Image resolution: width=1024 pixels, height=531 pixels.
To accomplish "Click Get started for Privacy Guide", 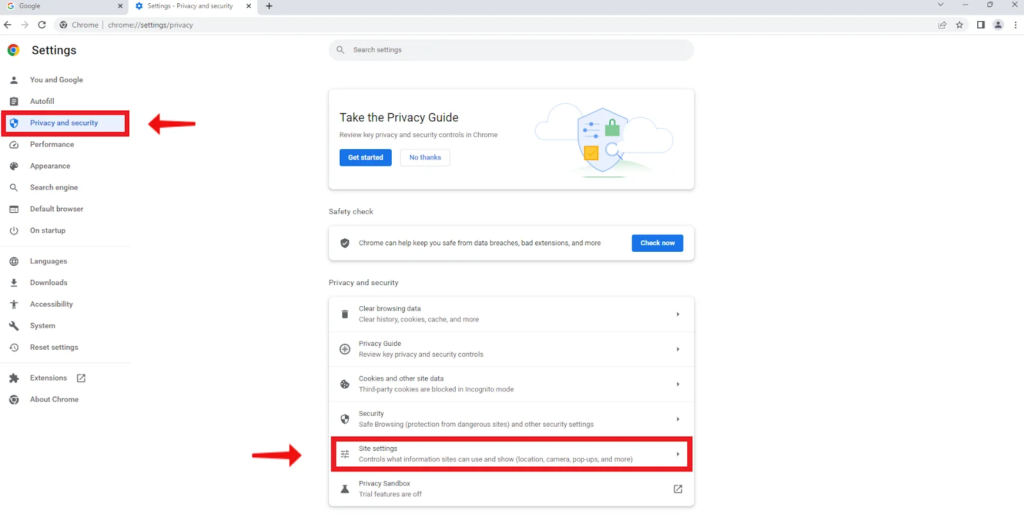I will [x=365, y=157].
